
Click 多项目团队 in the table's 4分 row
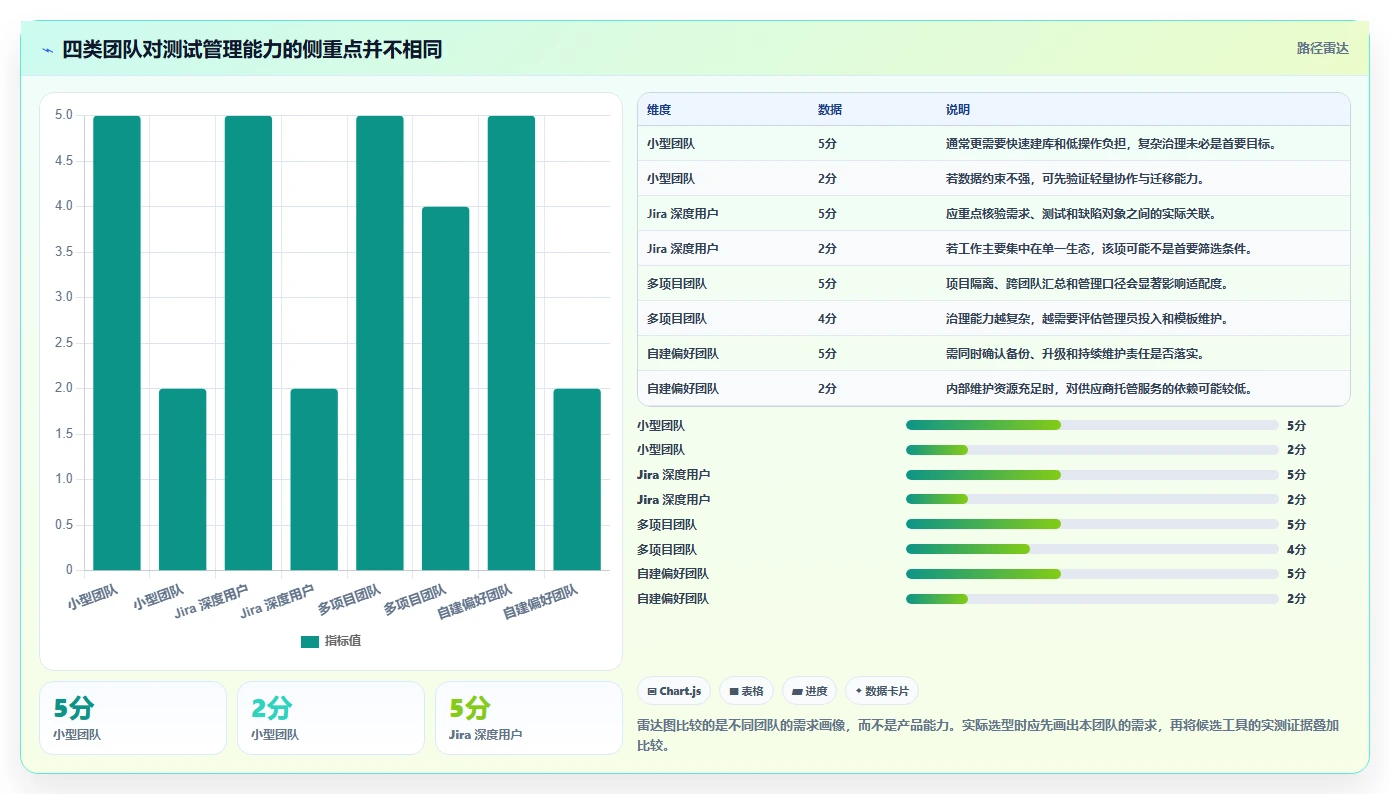point(677,319)
